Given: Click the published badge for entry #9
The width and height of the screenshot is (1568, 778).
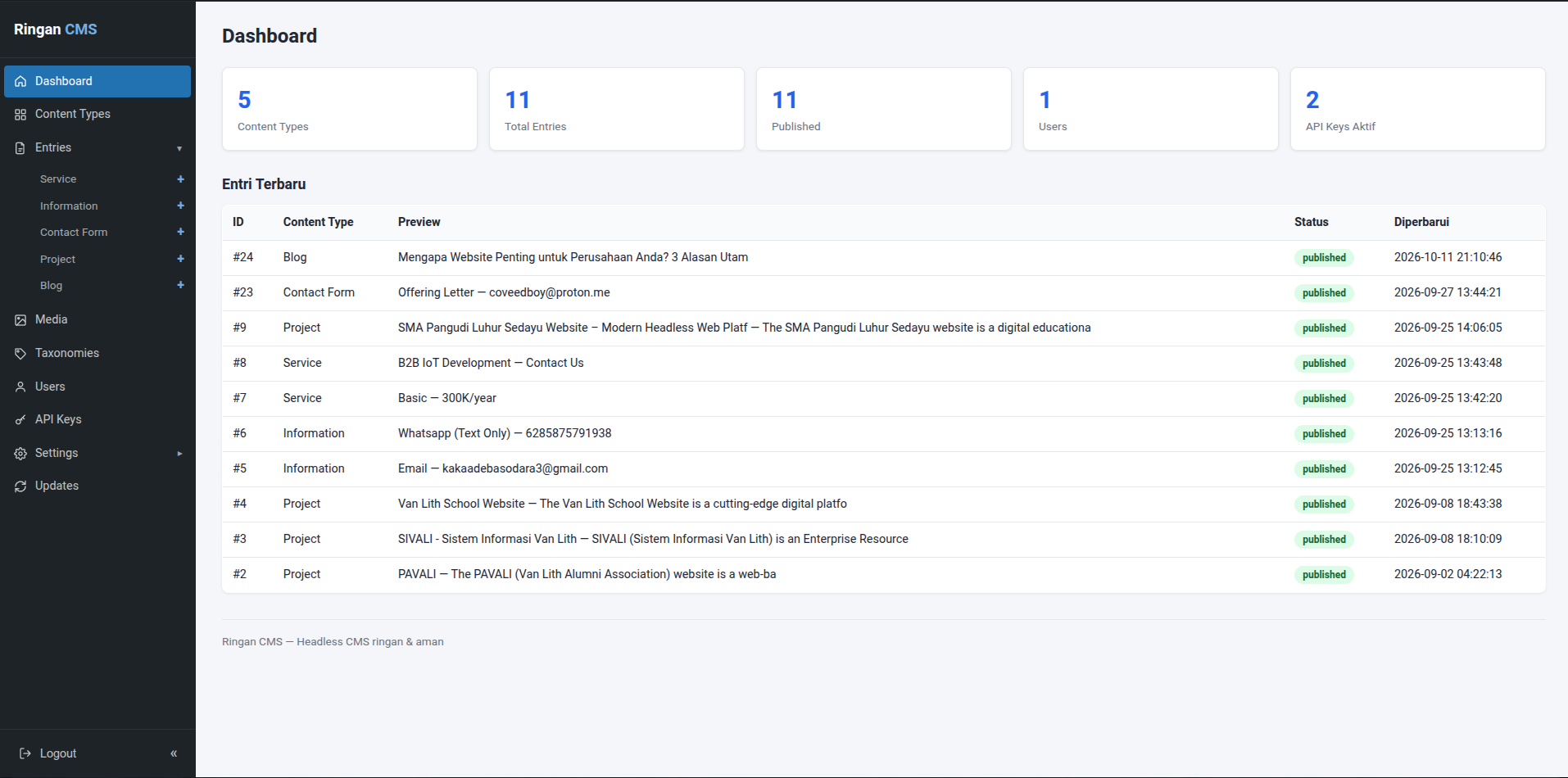Looking at the screenshot, I should tap(1324, 328).
